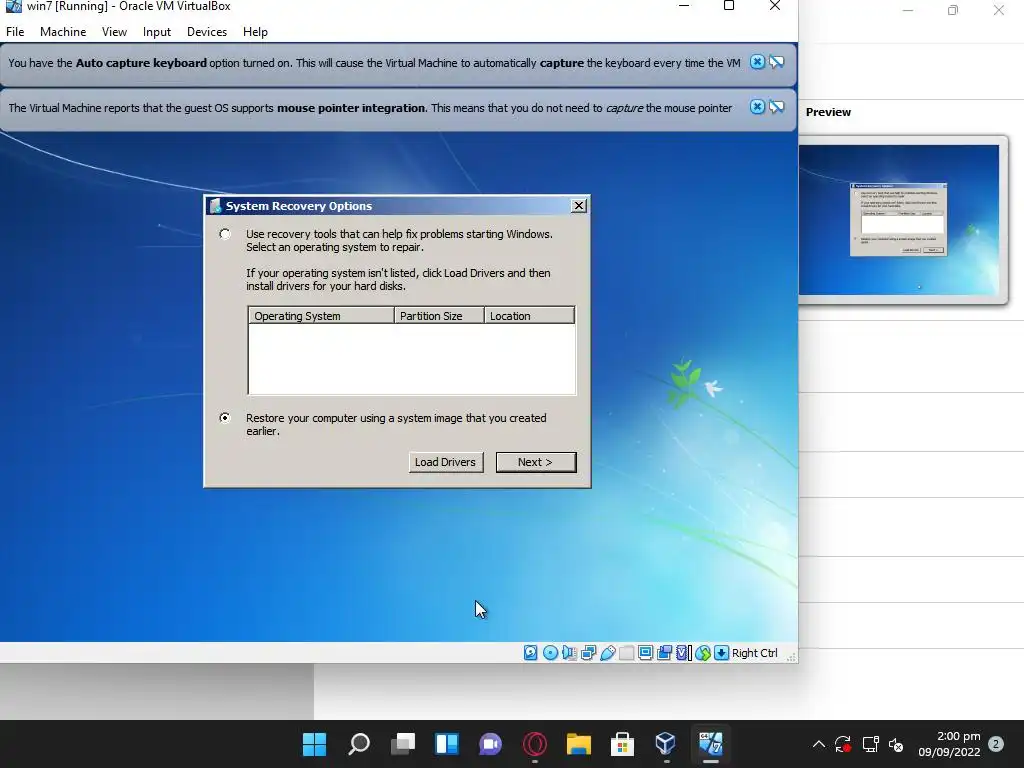1024x768 pixels.
Task: Click the VirtualBox window title bar icon
Action: [13, 6]
